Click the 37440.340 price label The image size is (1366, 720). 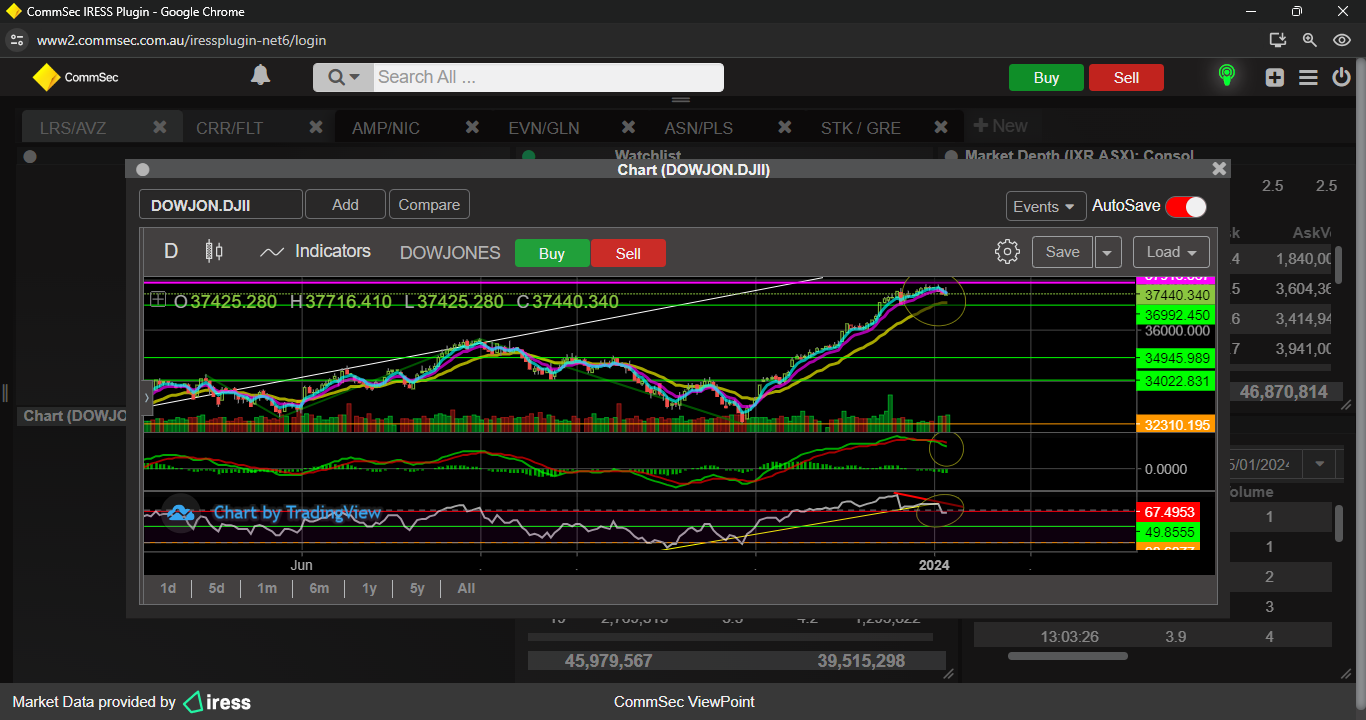pos(1178,295)
